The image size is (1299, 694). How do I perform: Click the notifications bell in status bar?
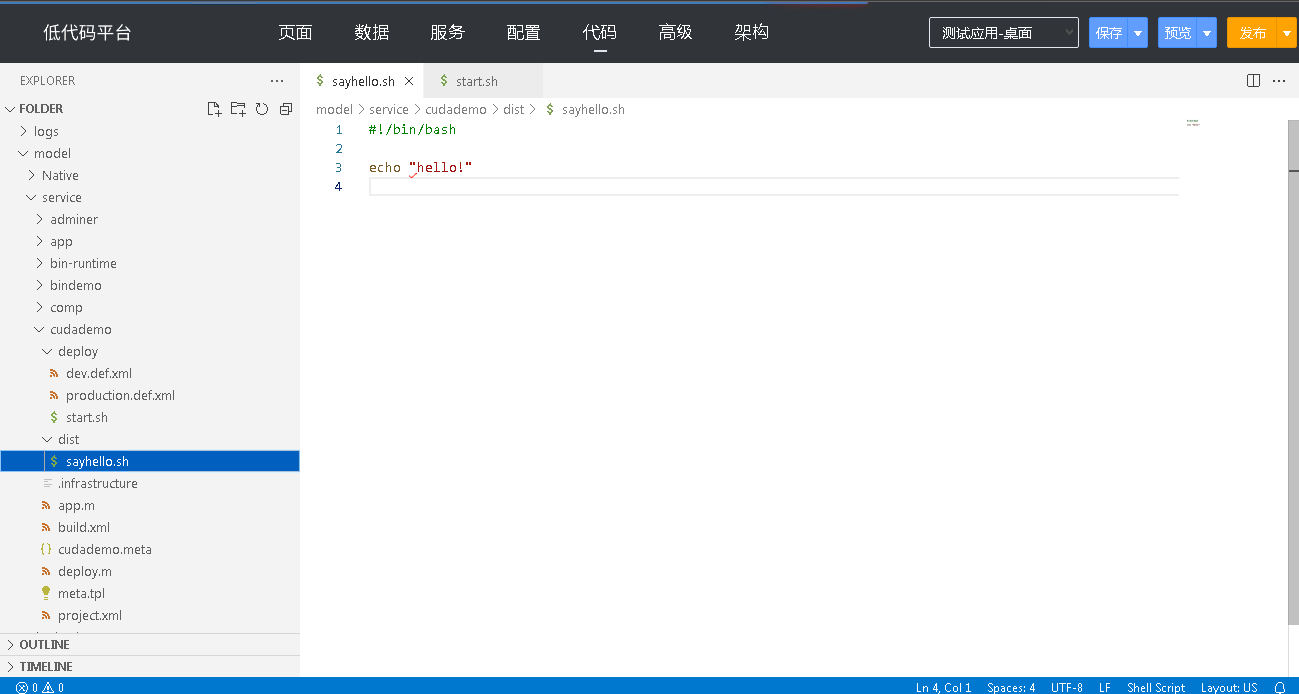[1280, 687]
